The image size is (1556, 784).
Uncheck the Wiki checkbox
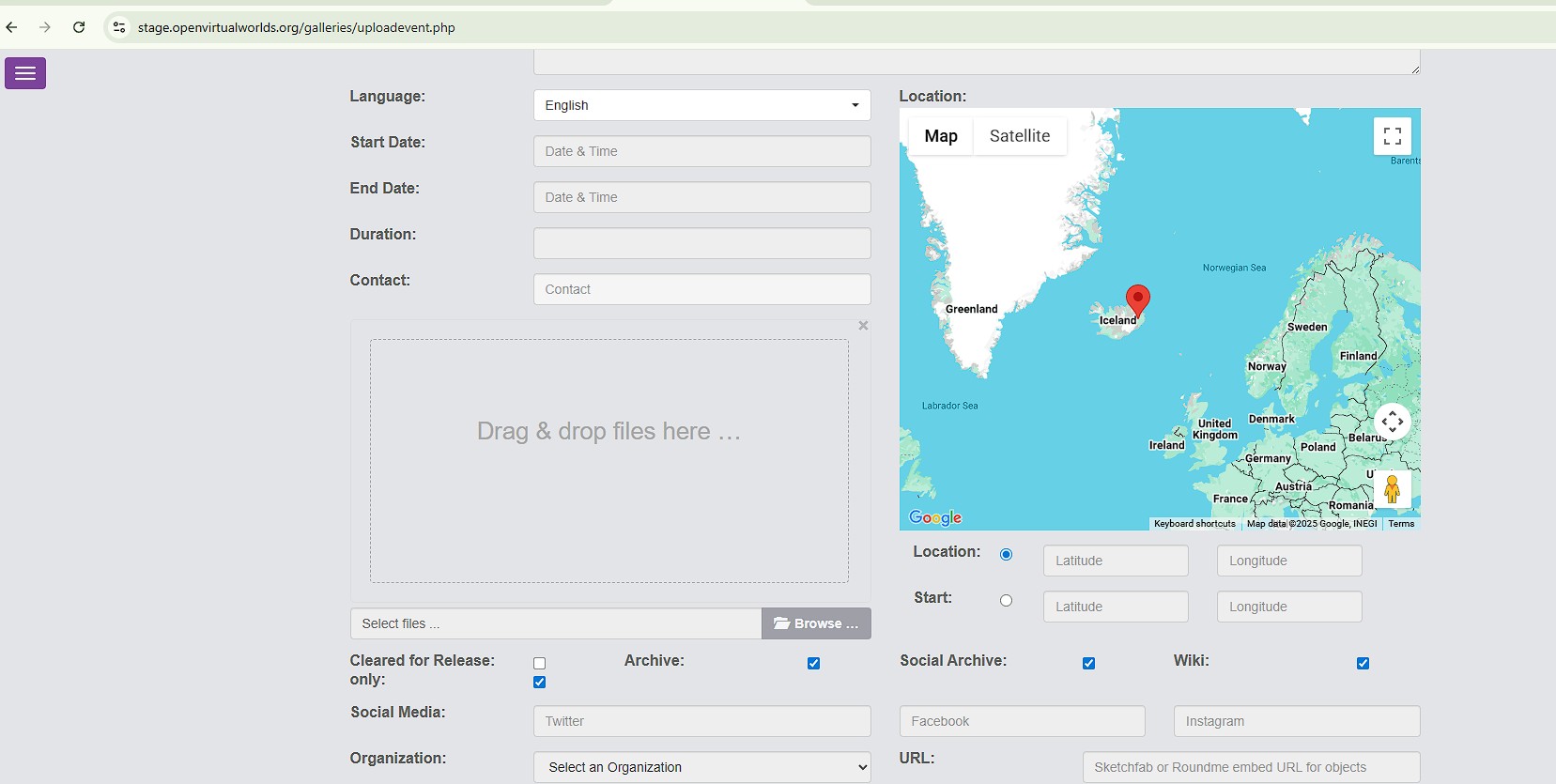pos(1363,664)
